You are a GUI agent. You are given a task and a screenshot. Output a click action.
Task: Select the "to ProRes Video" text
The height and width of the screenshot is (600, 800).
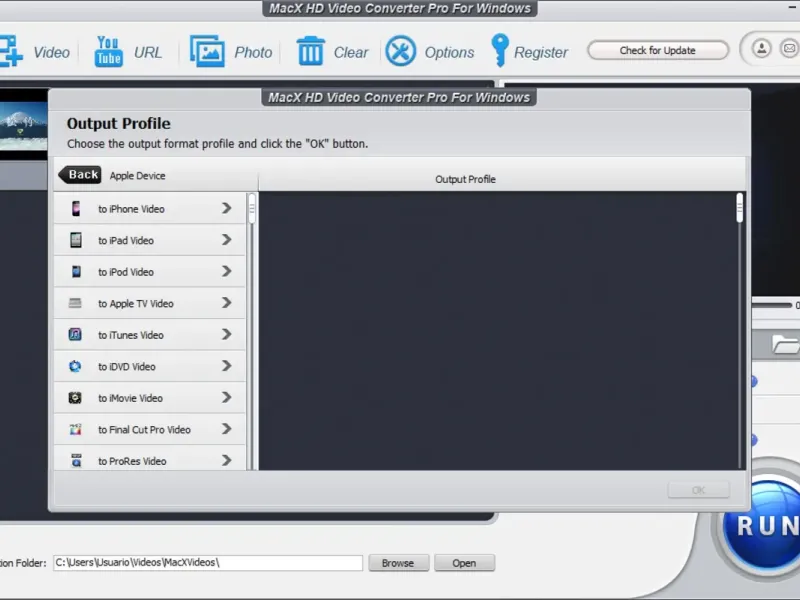[x=132, y=462]
